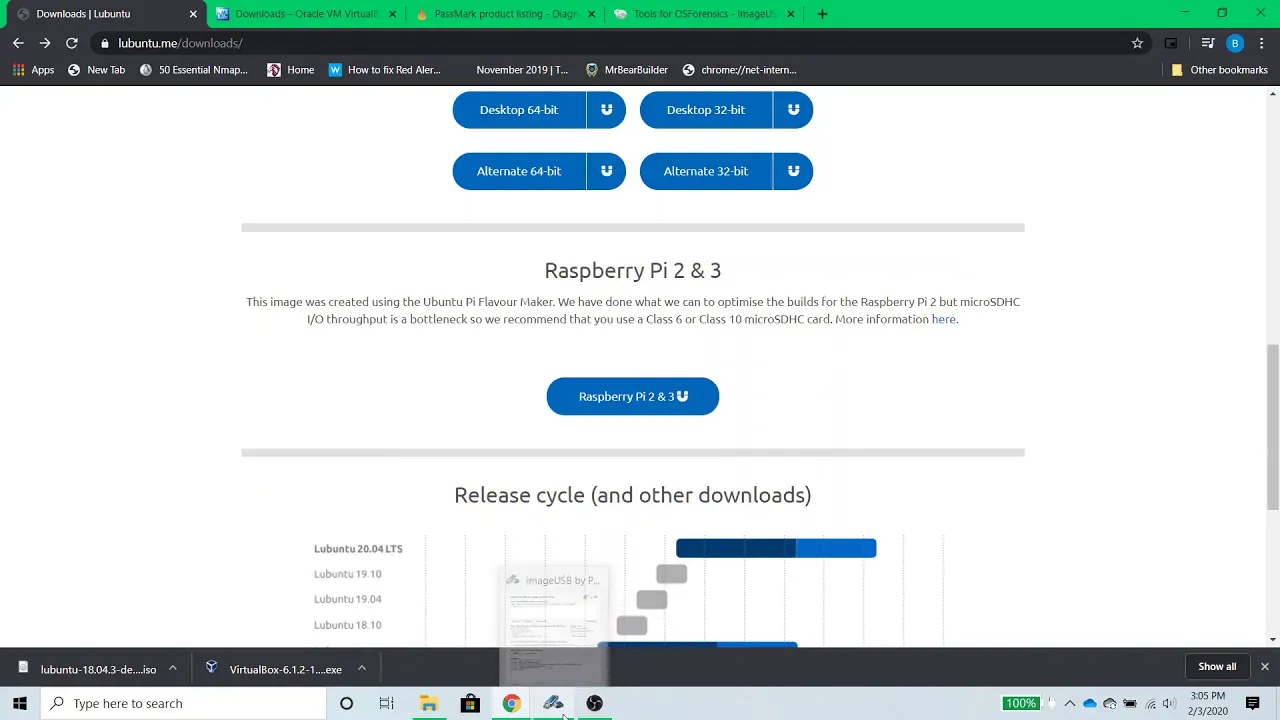Viewport: 1280px width, 720px height.
Task: Open Microsoft Store from taskbar
Action: 470,703
